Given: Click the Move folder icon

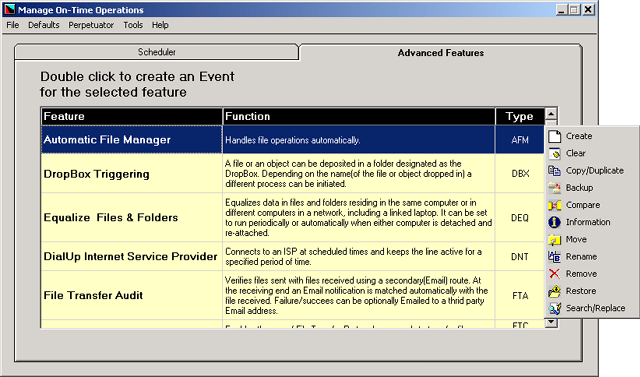Looking at the screenshot, I should (x=554, y=240).
